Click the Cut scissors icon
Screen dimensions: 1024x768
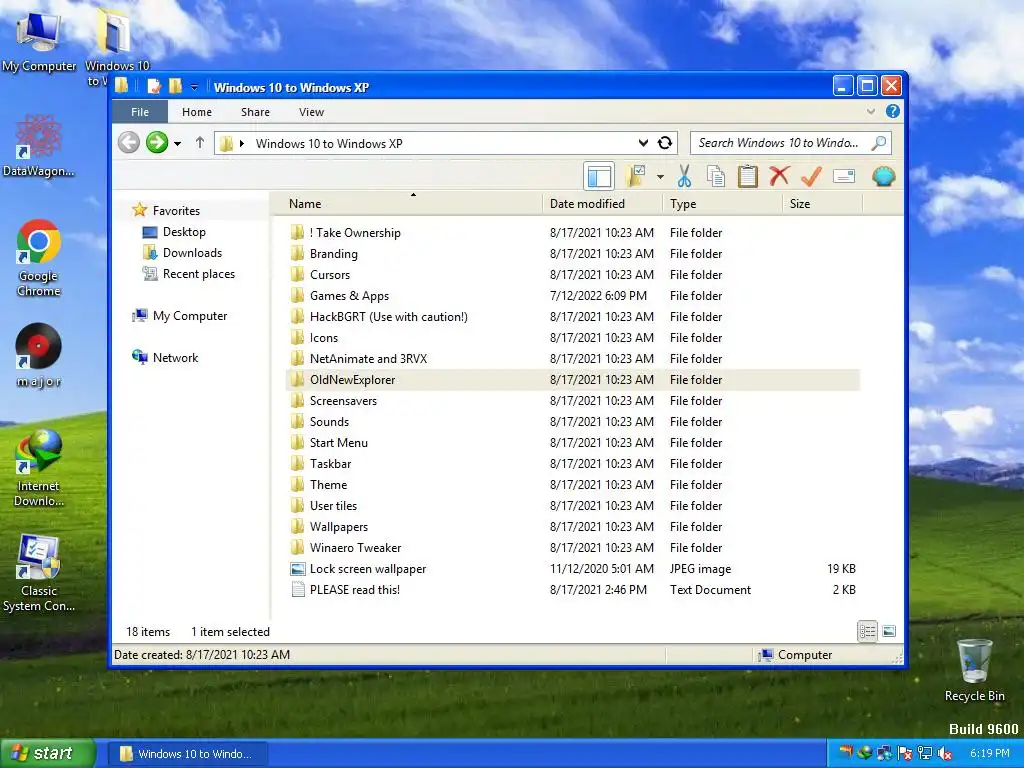[x=684, y=176]
